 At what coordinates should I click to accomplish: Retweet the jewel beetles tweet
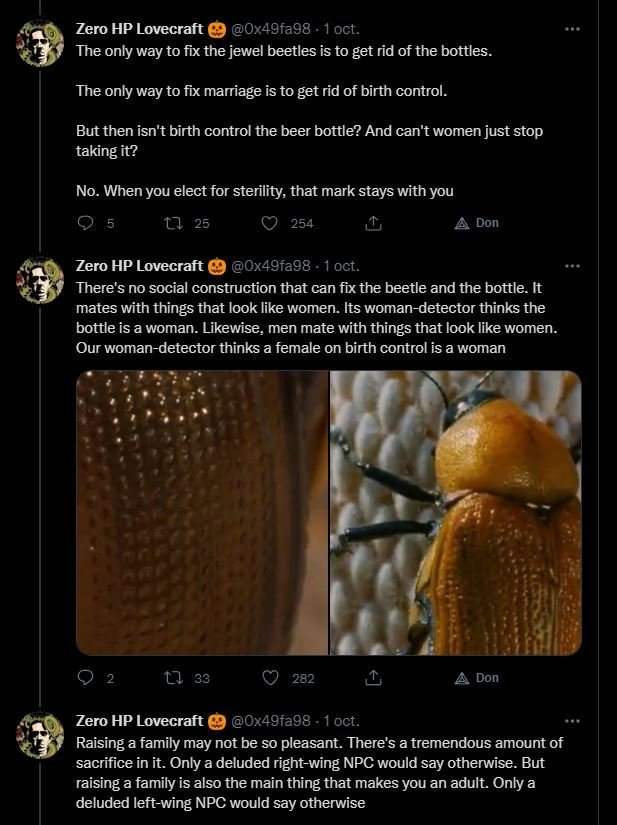pos(171,223)
